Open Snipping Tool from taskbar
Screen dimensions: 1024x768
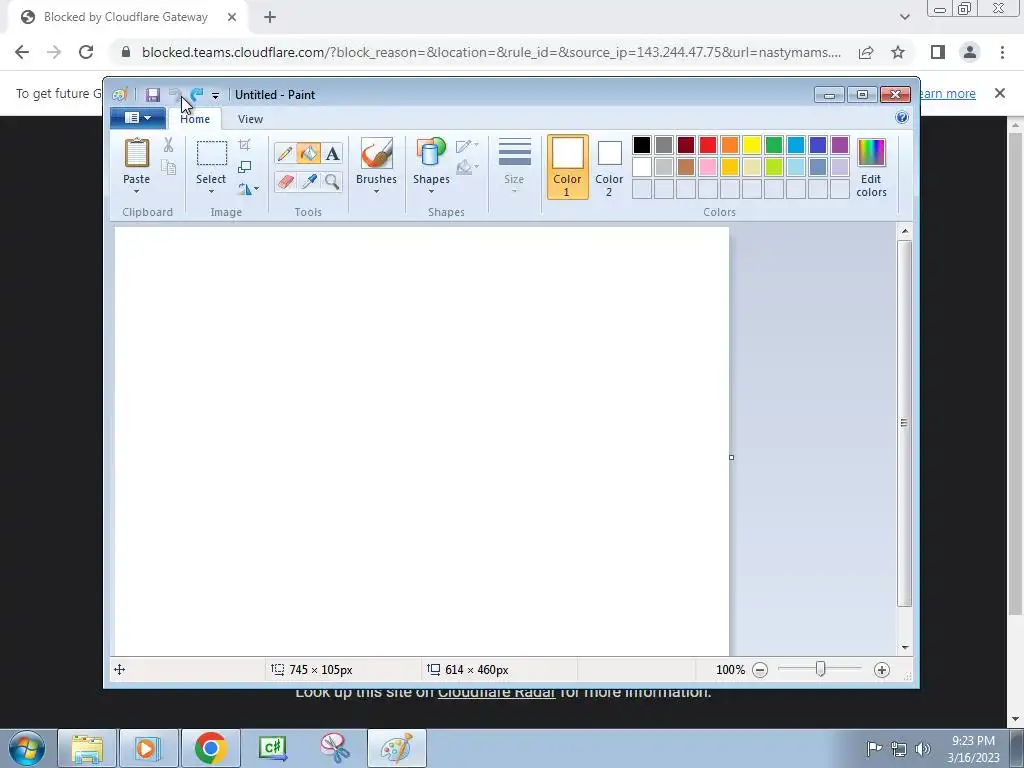(x=335, y=748)
